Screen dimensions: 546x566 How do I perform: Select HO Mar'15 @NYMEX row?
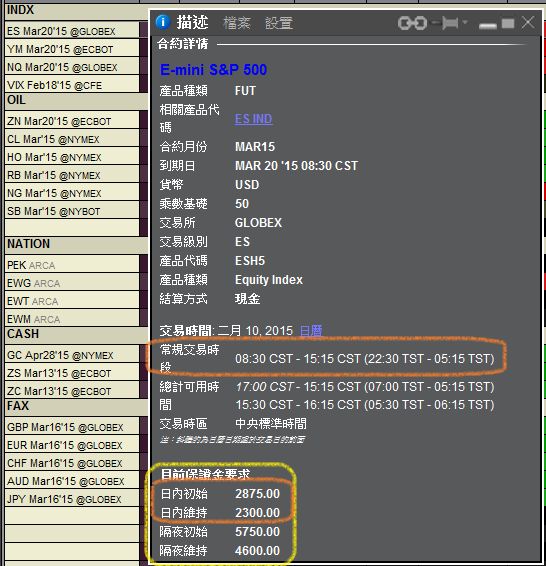tap(72, 157)
